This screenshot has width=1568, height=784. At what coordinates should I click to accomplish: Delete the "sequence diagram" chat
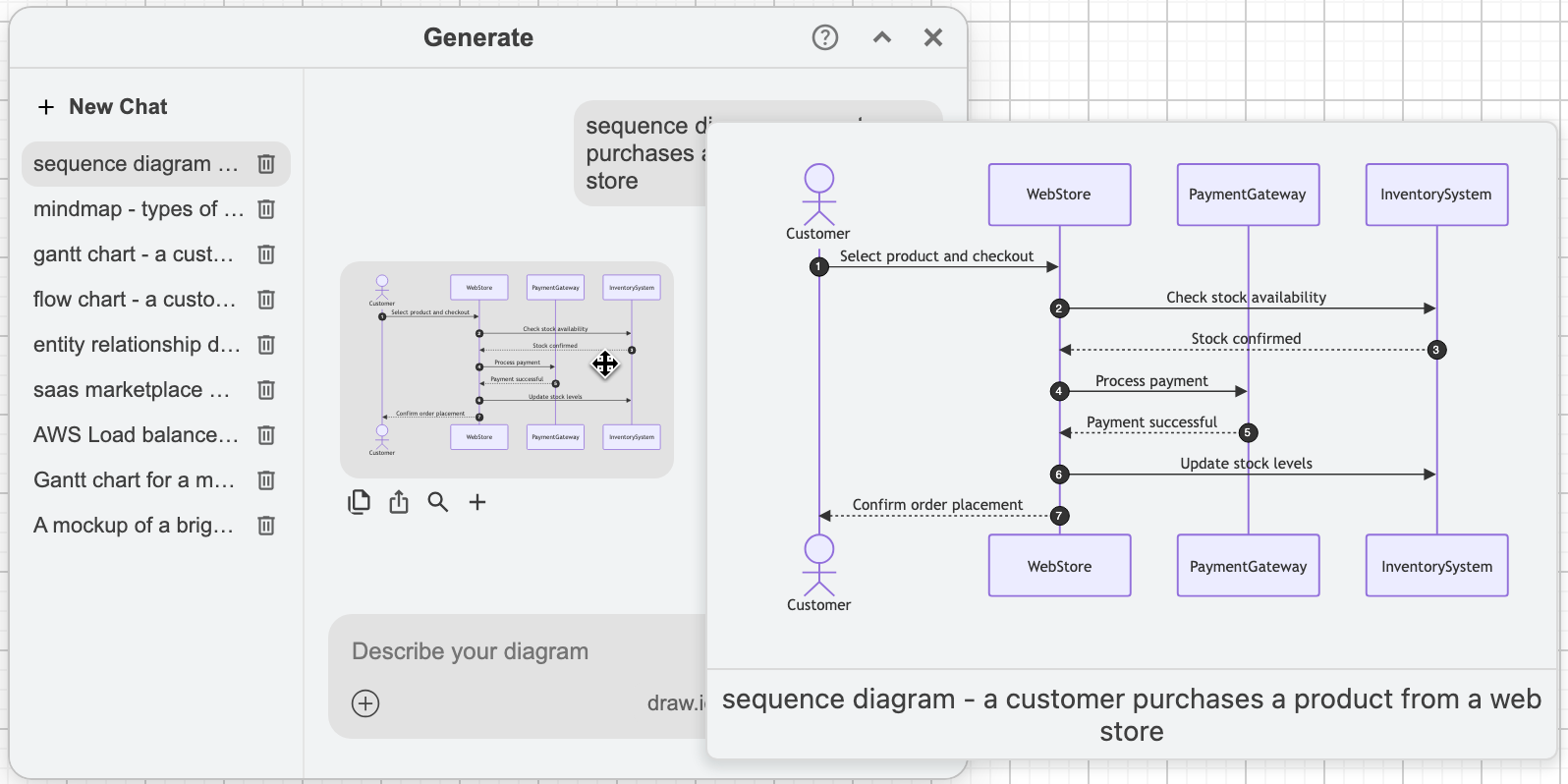point(265,164)
